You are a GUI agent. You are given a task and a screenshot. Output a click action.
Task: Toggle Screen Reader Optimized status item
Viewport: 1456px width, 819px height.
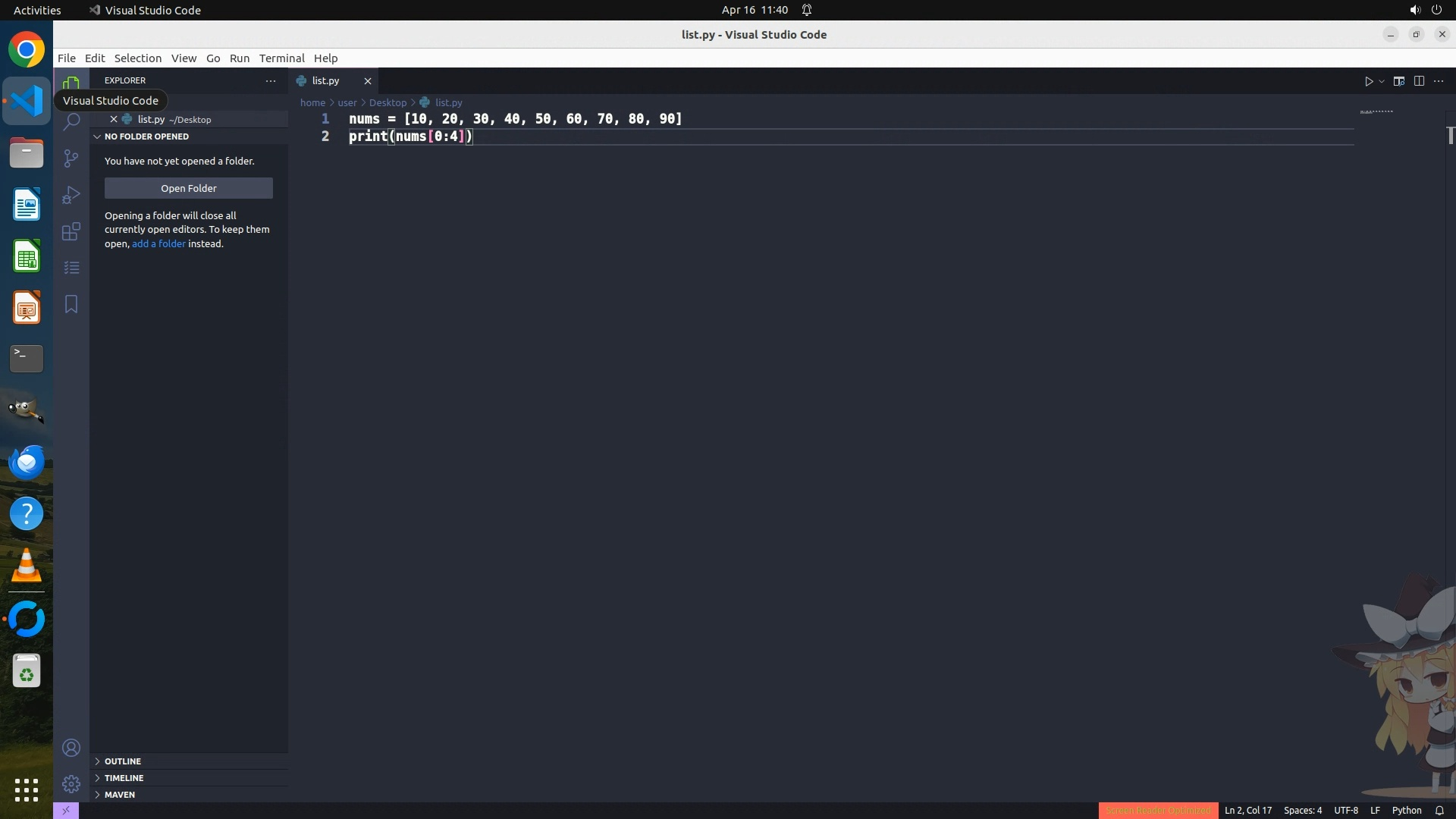[x=1158, y=810]
